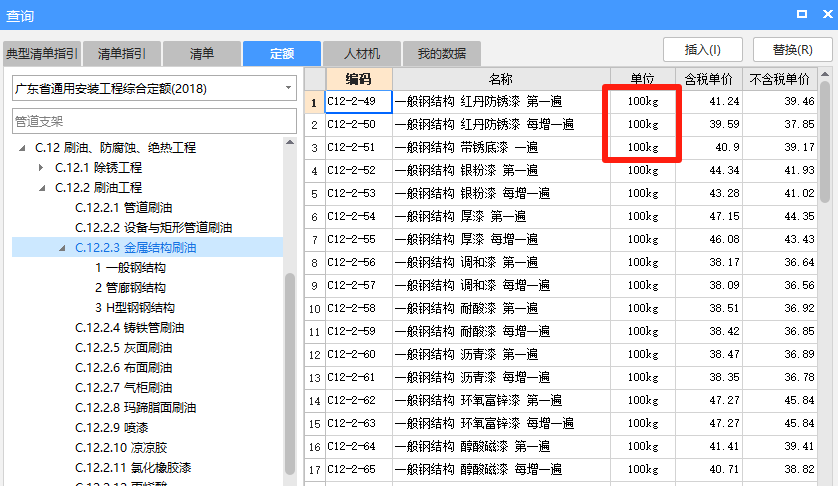Open the 清单指引 tab
Image resolution: width=838 pixels, height=486 pixels.
(122, 53)
